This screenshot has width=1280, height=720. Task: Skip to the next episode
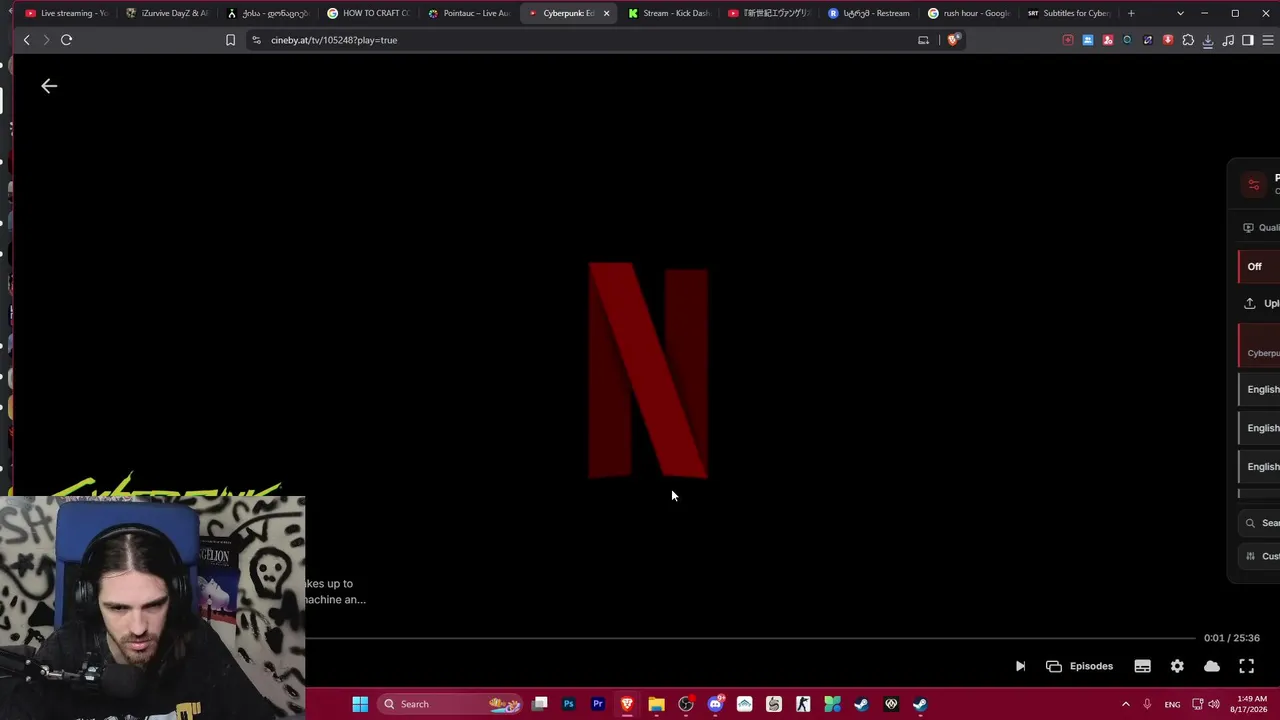(x=1020, y=666)
